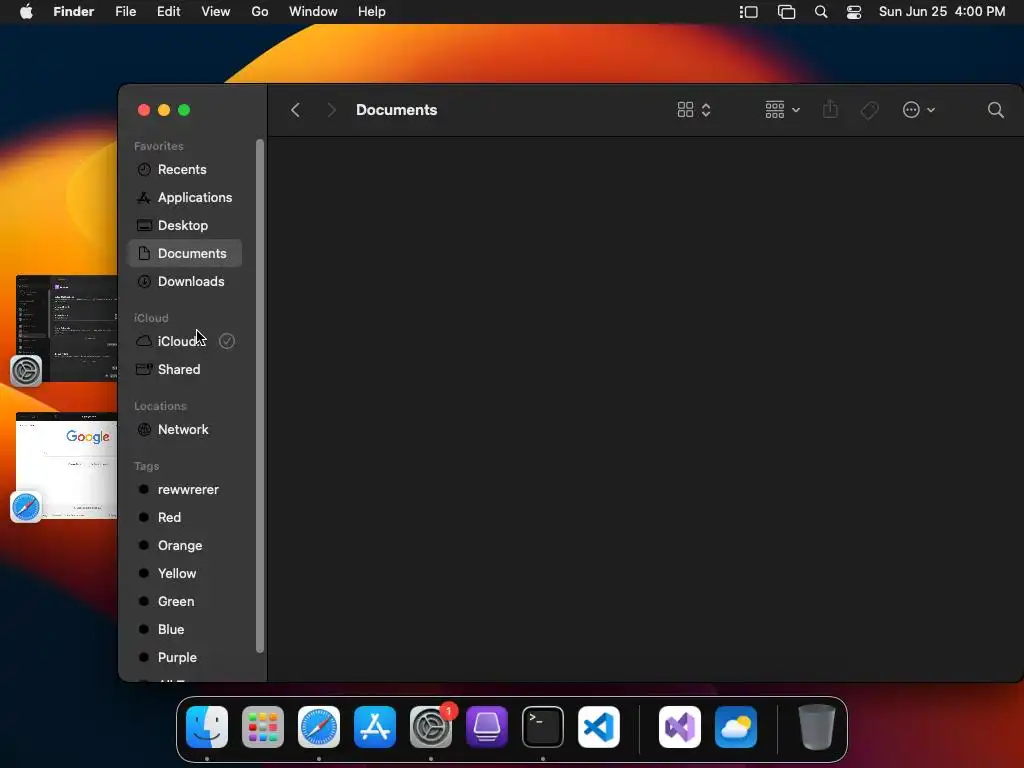Open Terminal from the Dock
The height and width of the screenshot is (768, 1024).
543,727
